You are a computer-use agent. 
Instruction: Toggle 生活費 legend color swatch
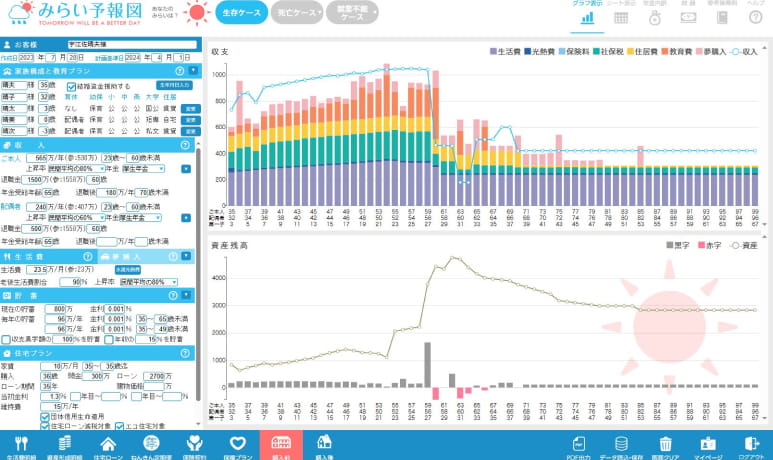coord(494,50)
